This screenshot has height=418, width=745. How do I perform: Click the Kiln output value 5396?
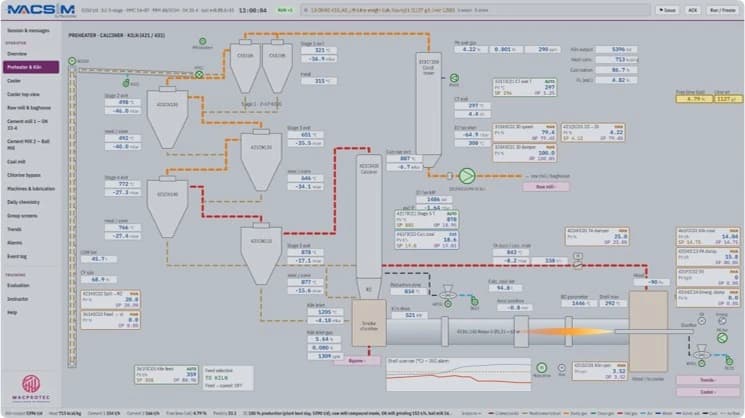[617, 49]
